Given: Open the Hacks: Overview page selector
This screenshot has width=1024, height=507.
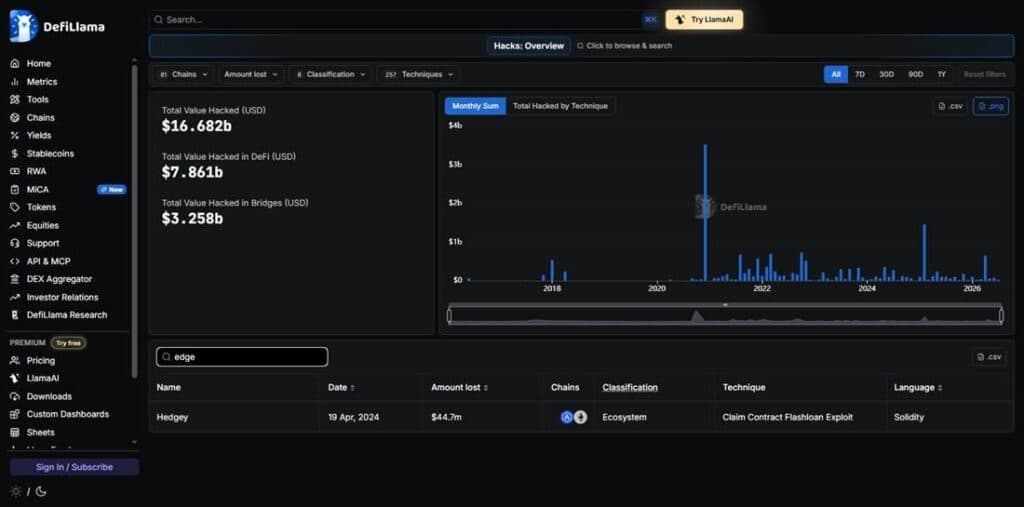Looking at the screenshot, I should click(x=528, y=46).
